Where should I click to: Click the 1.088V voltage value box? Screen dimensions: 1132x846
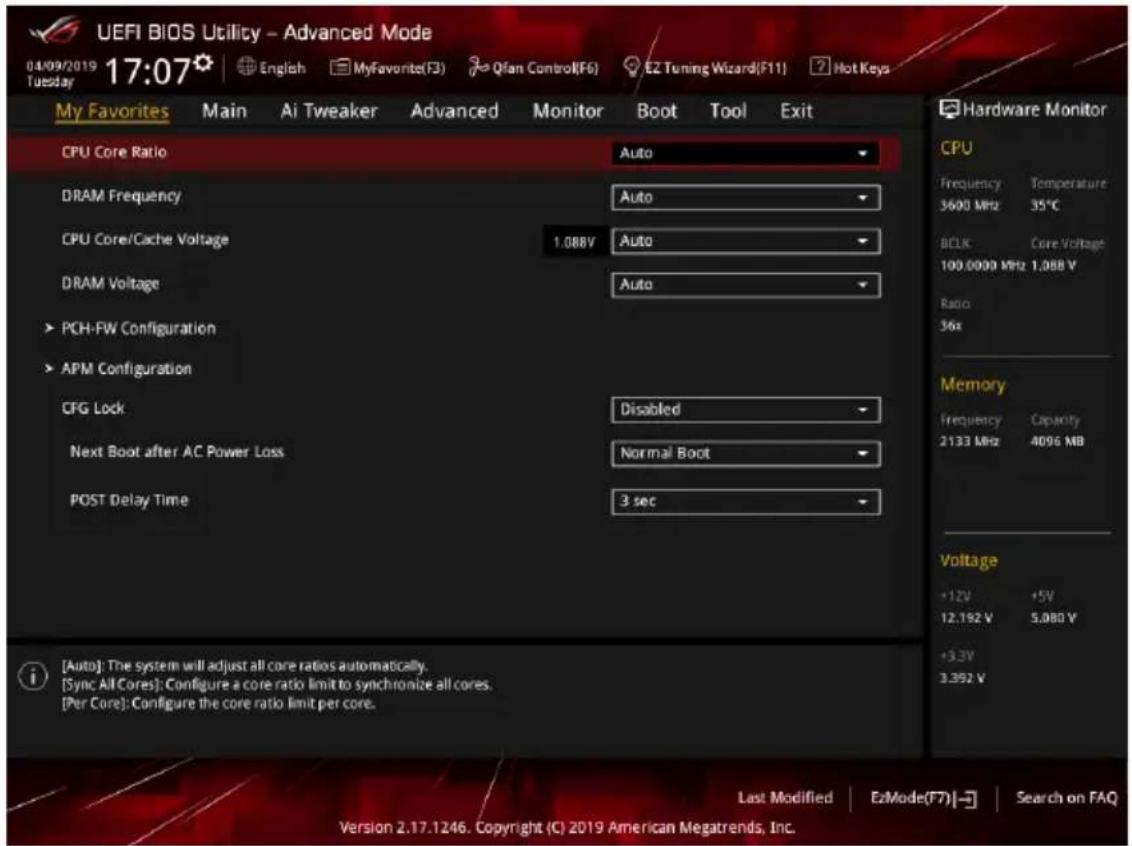coord(574,243)
